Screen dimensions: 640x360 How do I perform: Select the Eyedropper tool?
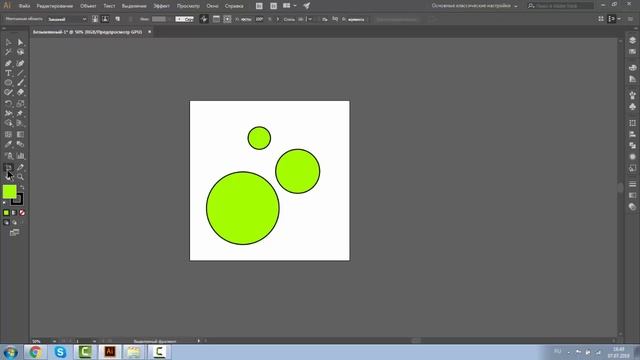click(x=8, y=144)
